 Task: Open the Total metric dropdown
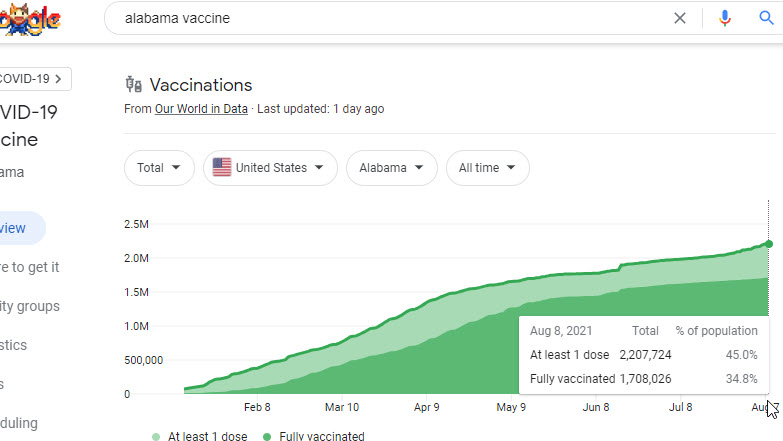[159, 168]
